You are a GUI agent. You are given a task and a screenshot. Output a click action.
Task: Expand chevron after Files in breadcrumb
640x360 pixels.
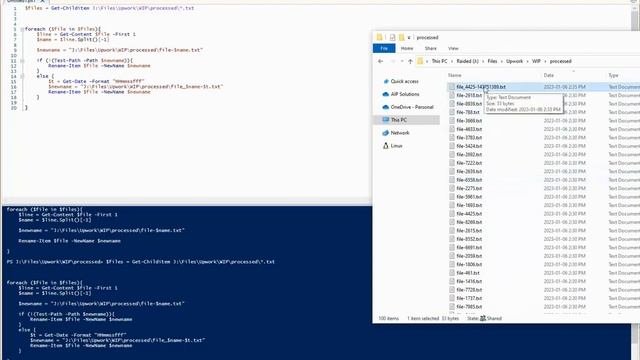502,61
